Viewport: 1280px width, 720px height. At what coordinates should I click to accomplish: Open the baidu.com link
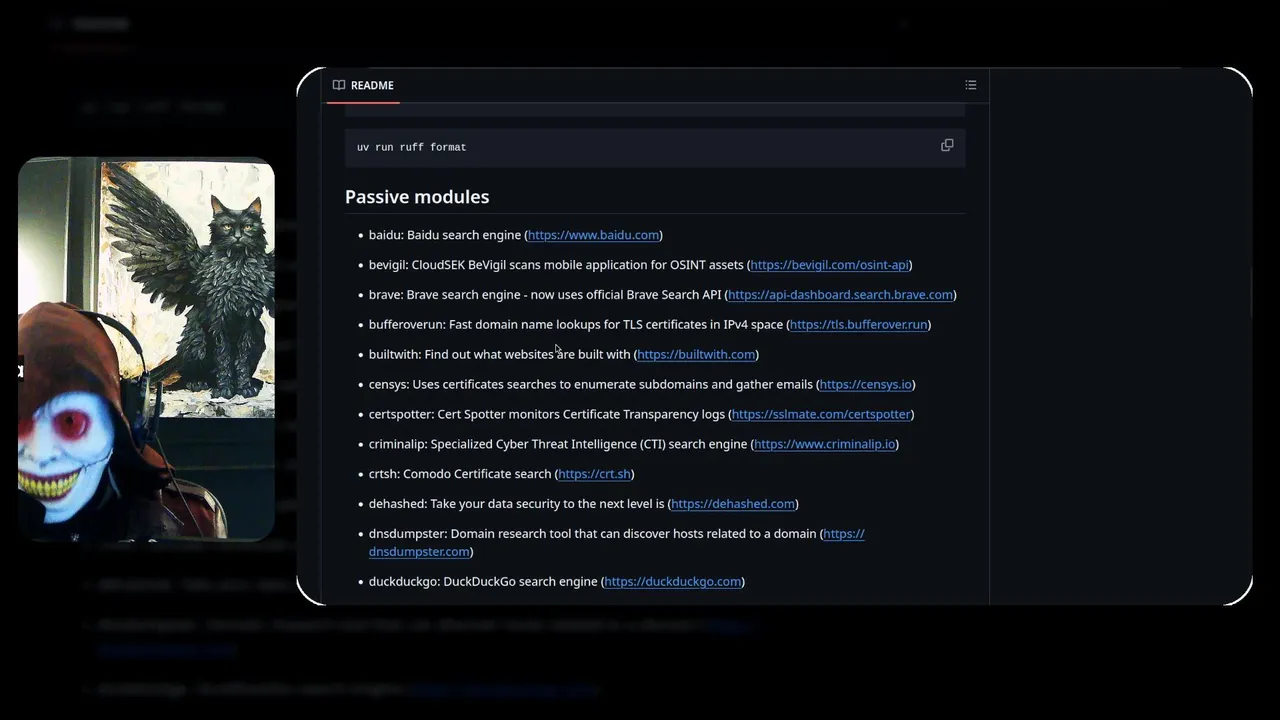pos(593,235)
